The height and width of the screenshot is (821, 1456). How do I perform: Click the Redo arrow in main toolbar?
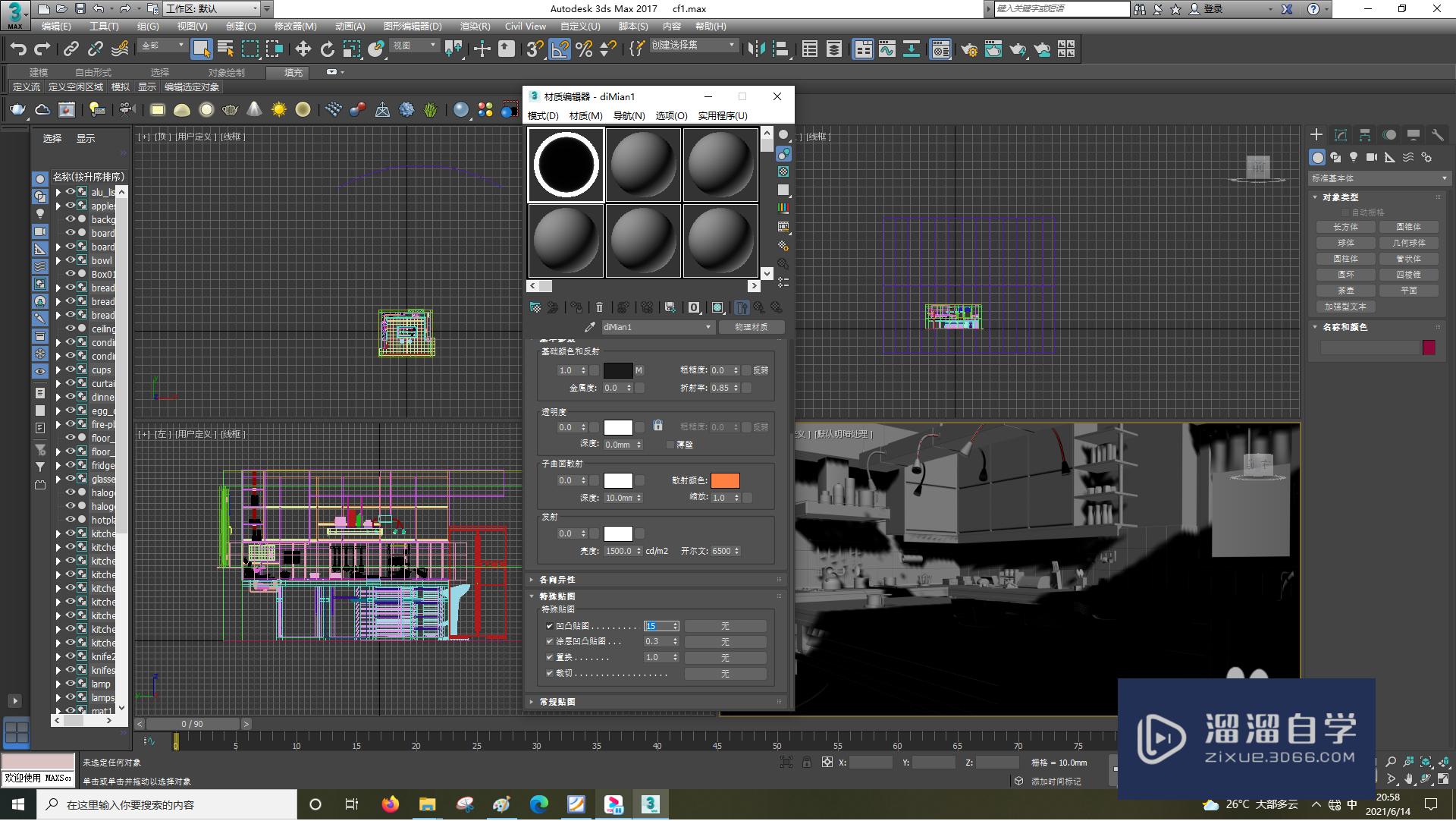coord(42,49)
